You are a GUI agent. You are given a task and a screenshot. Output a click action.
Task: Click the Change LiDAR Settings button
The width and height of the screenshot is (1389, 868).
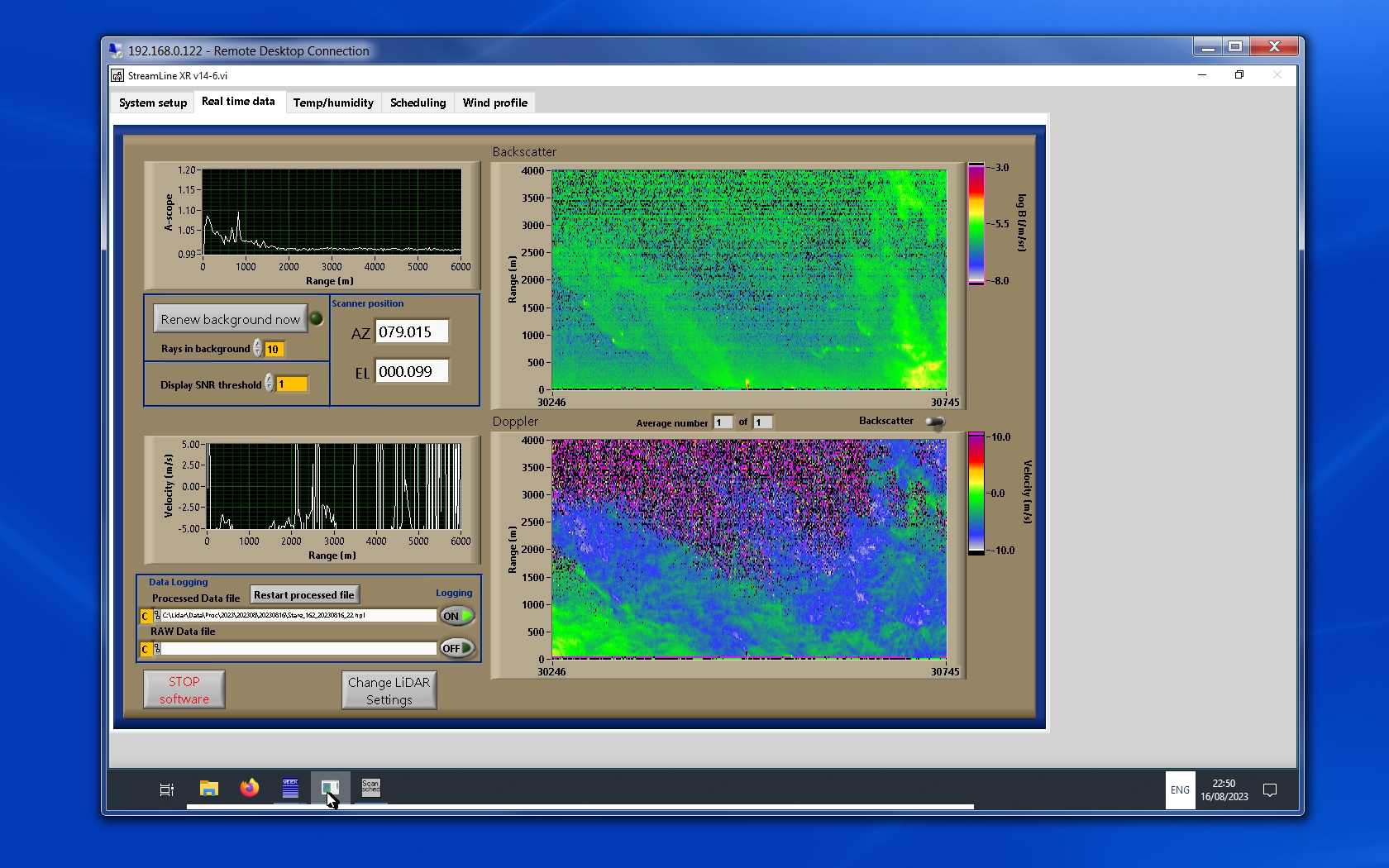(x=389, y=690)
